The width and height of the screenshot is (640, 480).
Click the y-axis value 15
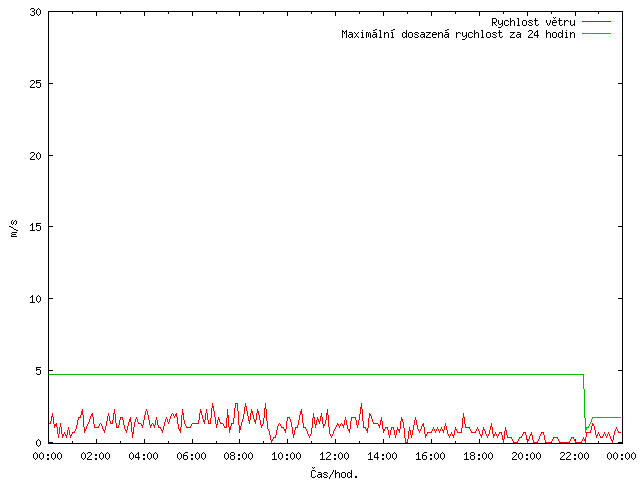[36, 227]
